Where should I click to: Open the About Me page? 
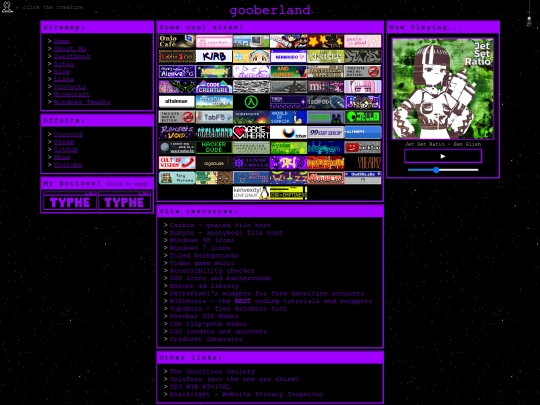point(70,49)
